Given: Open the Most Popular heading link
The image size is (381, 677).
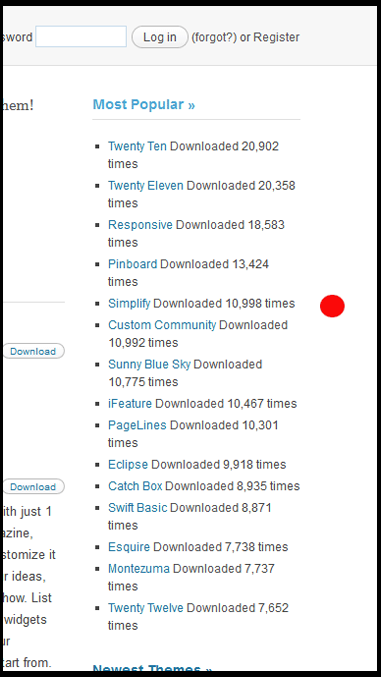Looking at the screenshot, I should [144, 104].
